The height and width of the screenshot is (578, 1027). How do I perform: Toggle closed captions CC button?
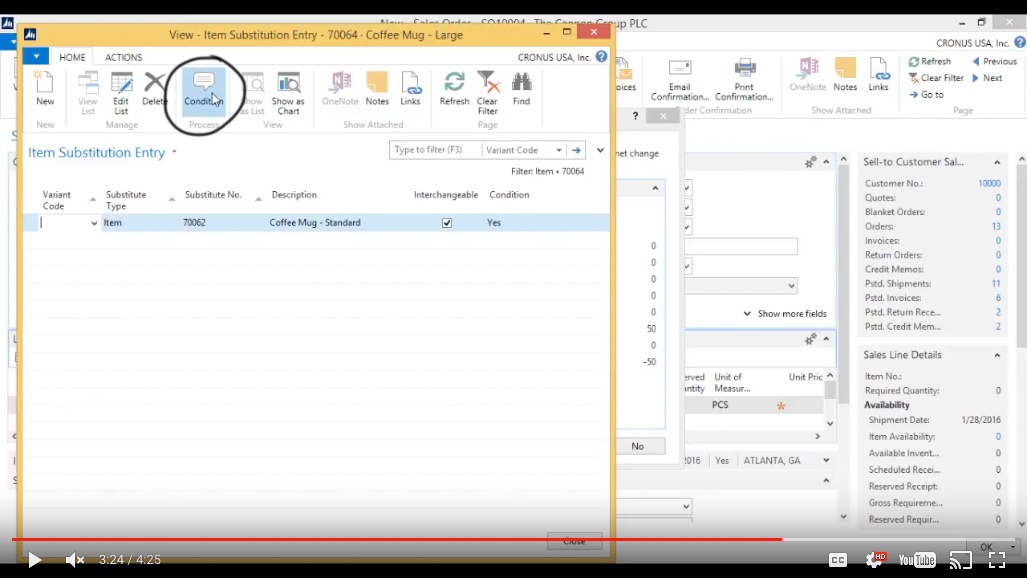pyautogui.click(x=838, y=560)
